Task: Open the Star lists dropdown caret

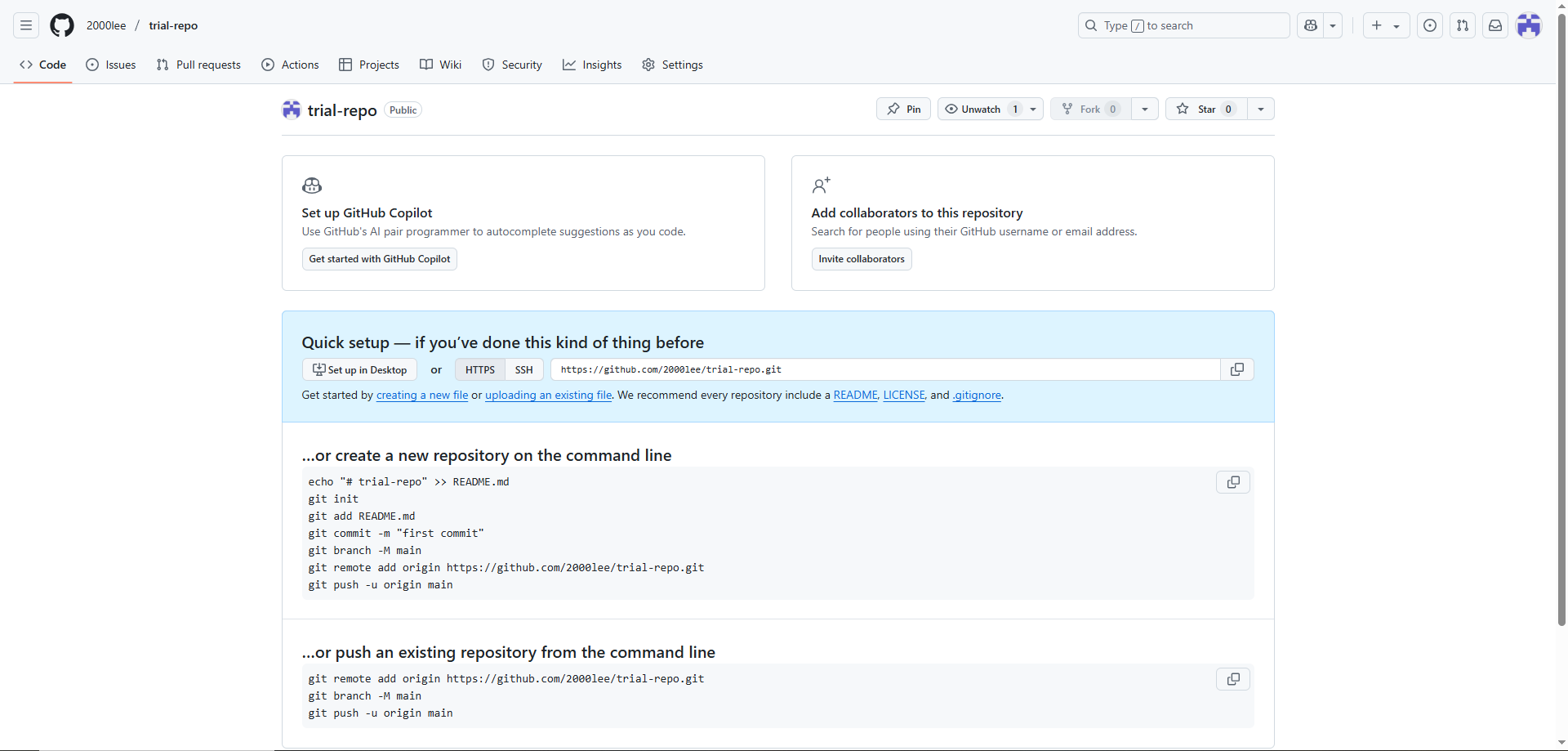Action: pos(1261,109)
